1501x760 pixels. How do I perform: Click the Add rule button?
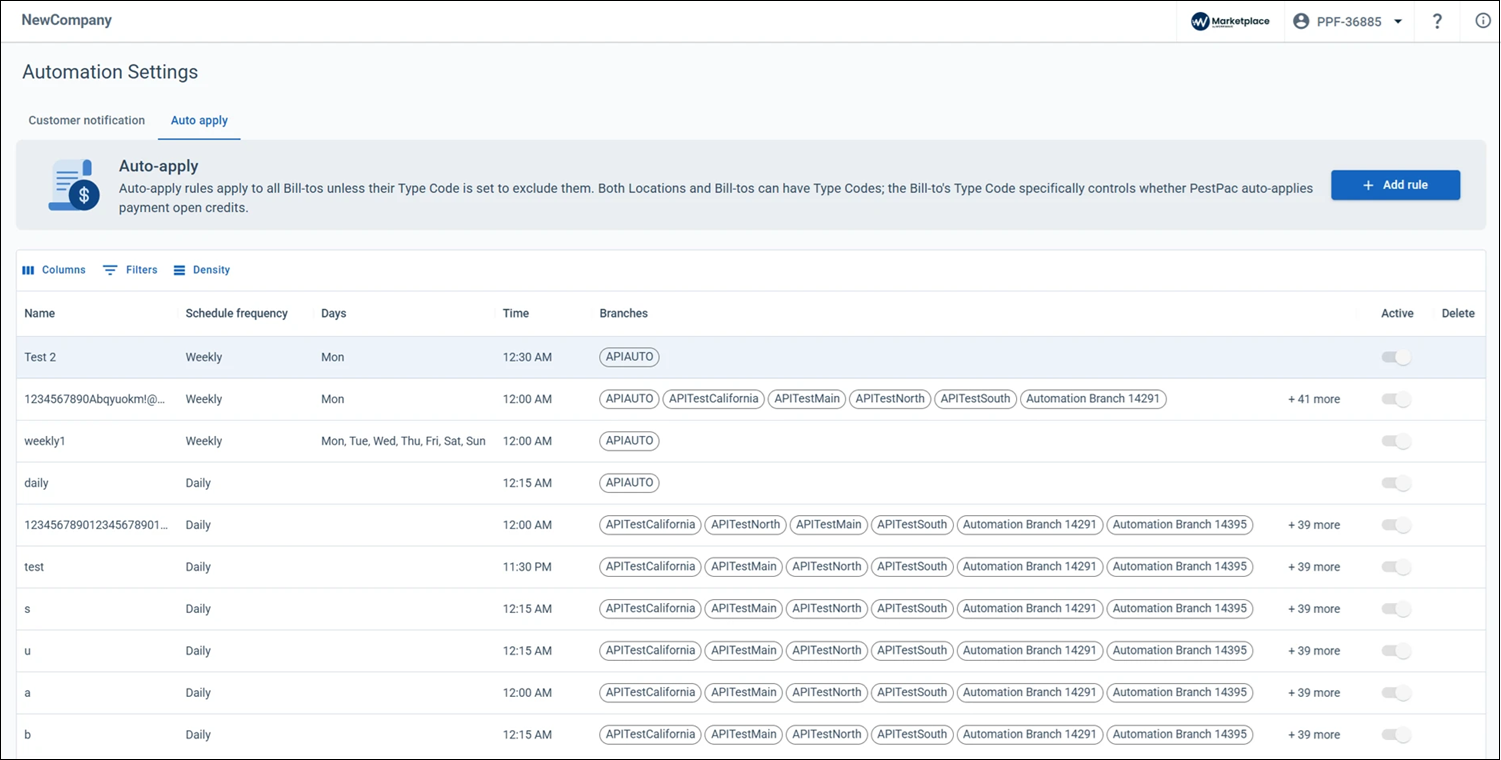pos(1395,185)
